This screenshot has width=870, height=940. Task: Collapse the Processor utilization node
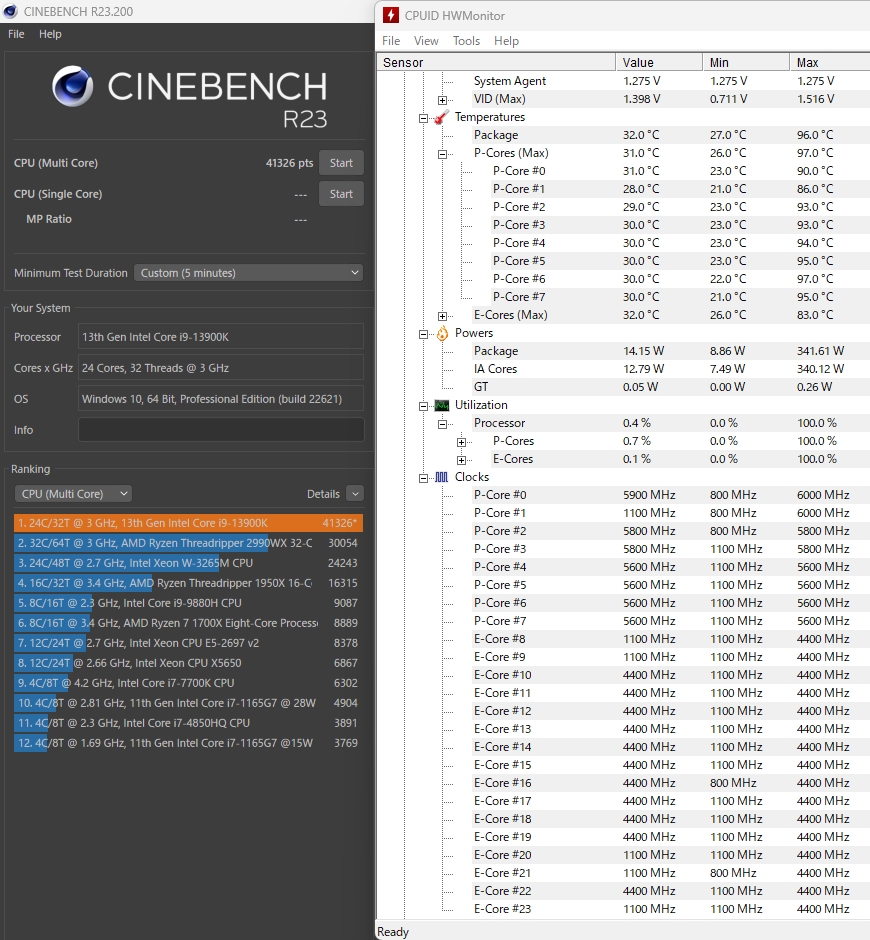pos(442,424)
